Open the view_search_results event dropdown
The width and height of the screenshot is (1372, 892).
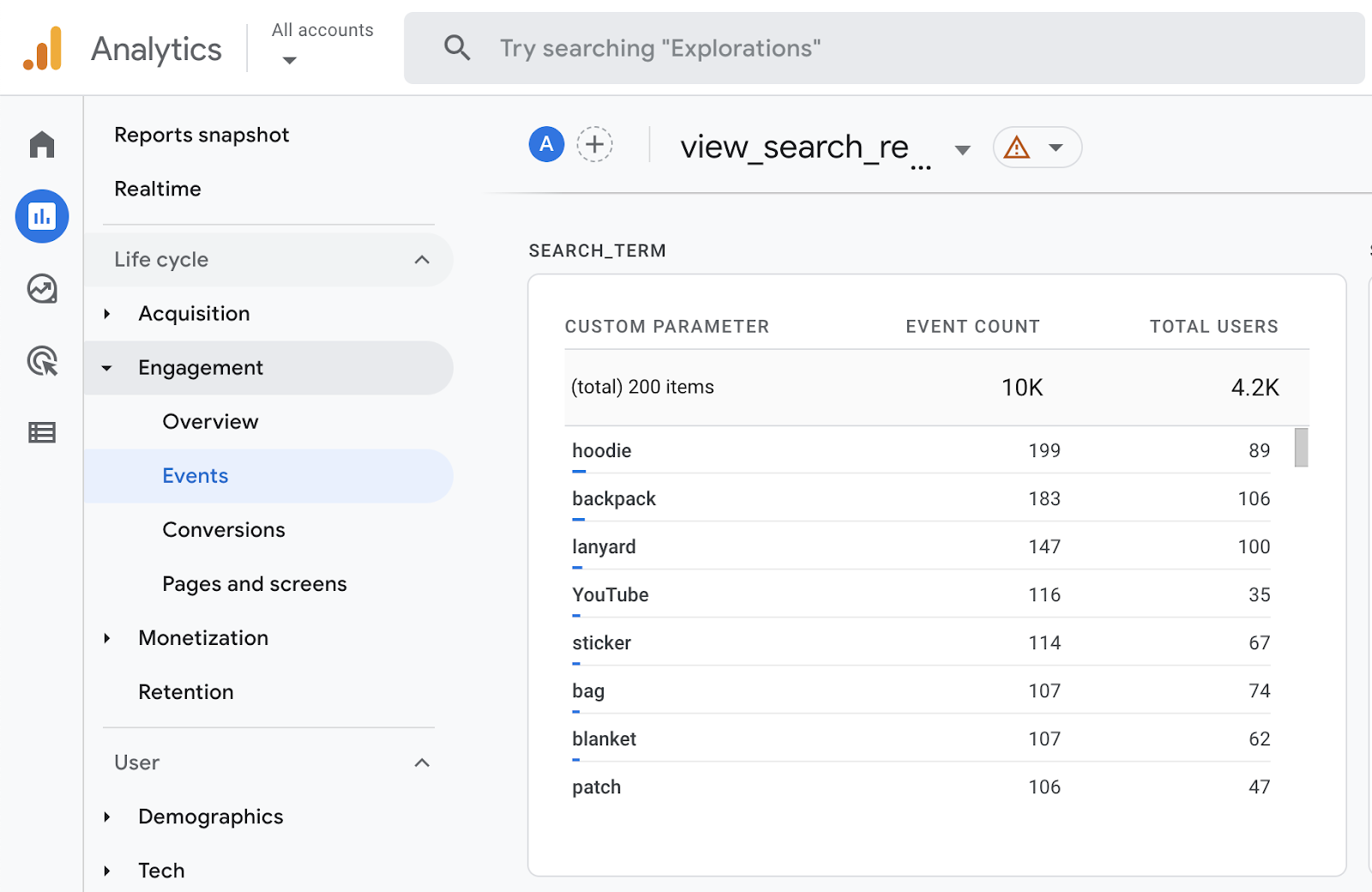pyautogui.click(x=962, y=150)
